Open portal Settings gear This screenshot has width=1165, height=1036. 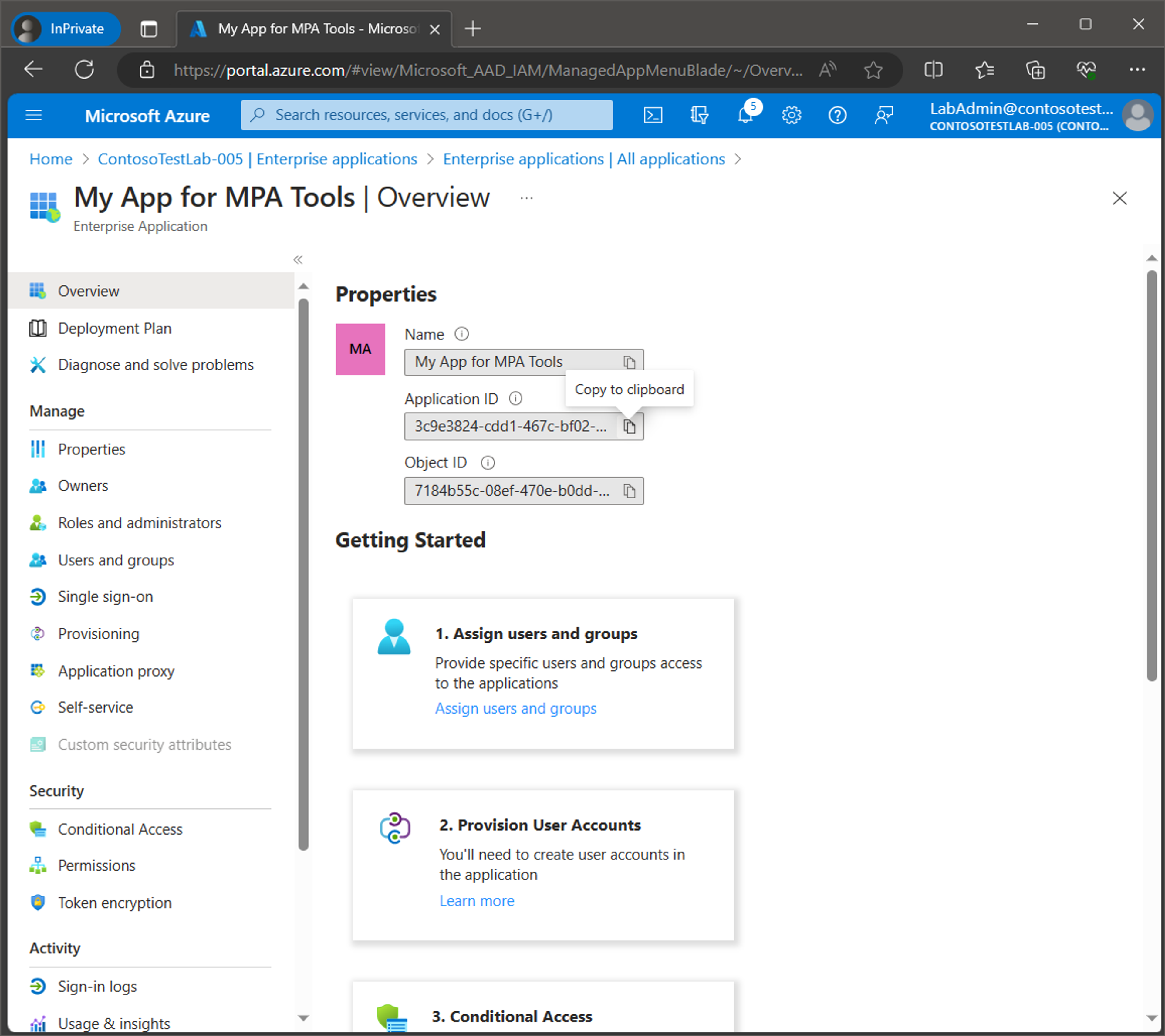(x=791, y=116)
